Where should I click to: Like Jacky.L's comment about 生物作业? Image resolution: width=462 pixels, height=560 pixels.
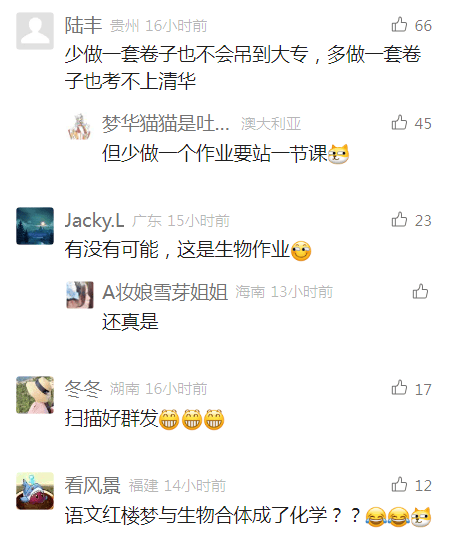coord(399,220)
